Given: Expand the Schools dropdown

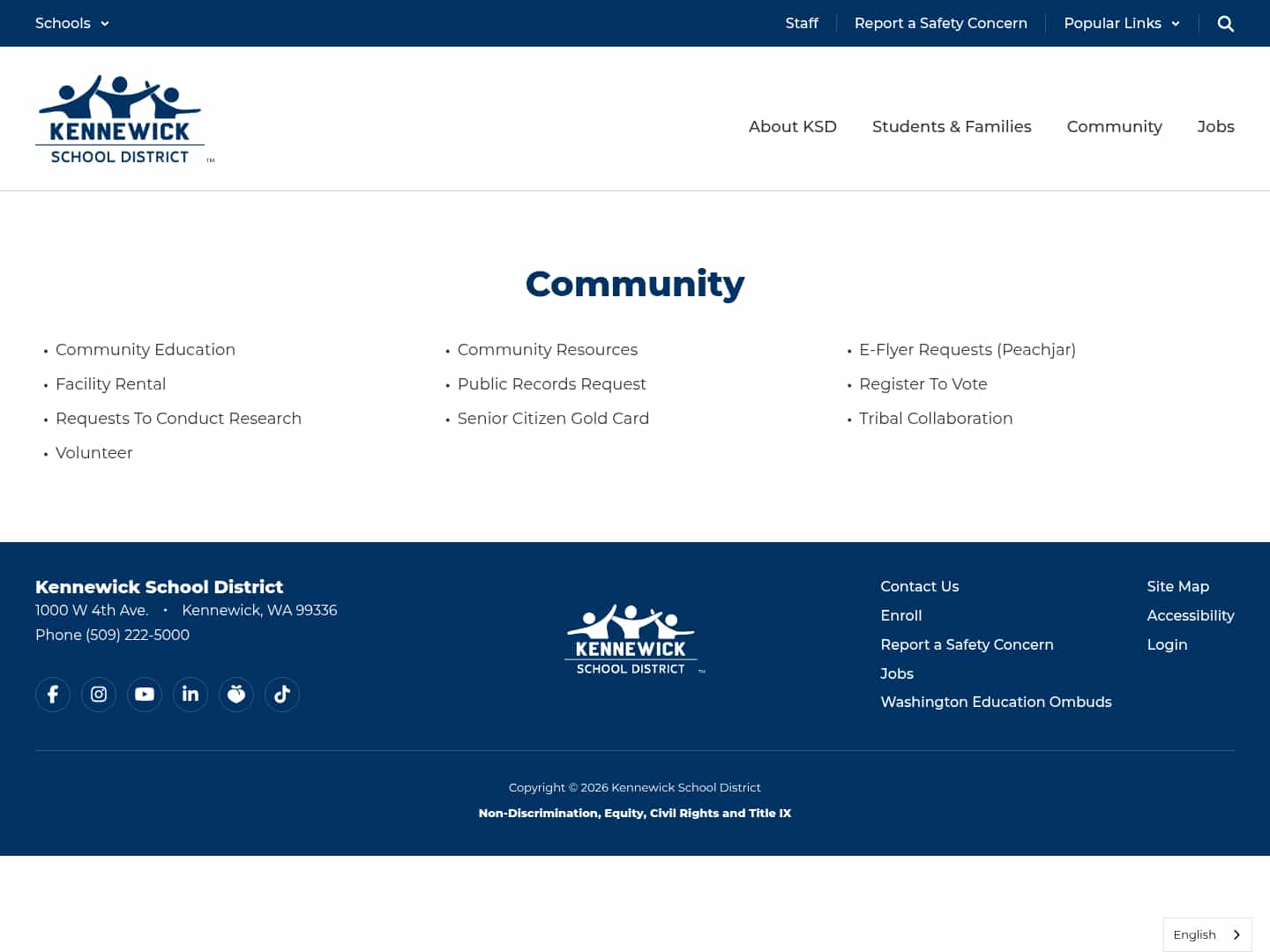Looking at the screenshot, I should pyautogui.click(x=71, y=23).
